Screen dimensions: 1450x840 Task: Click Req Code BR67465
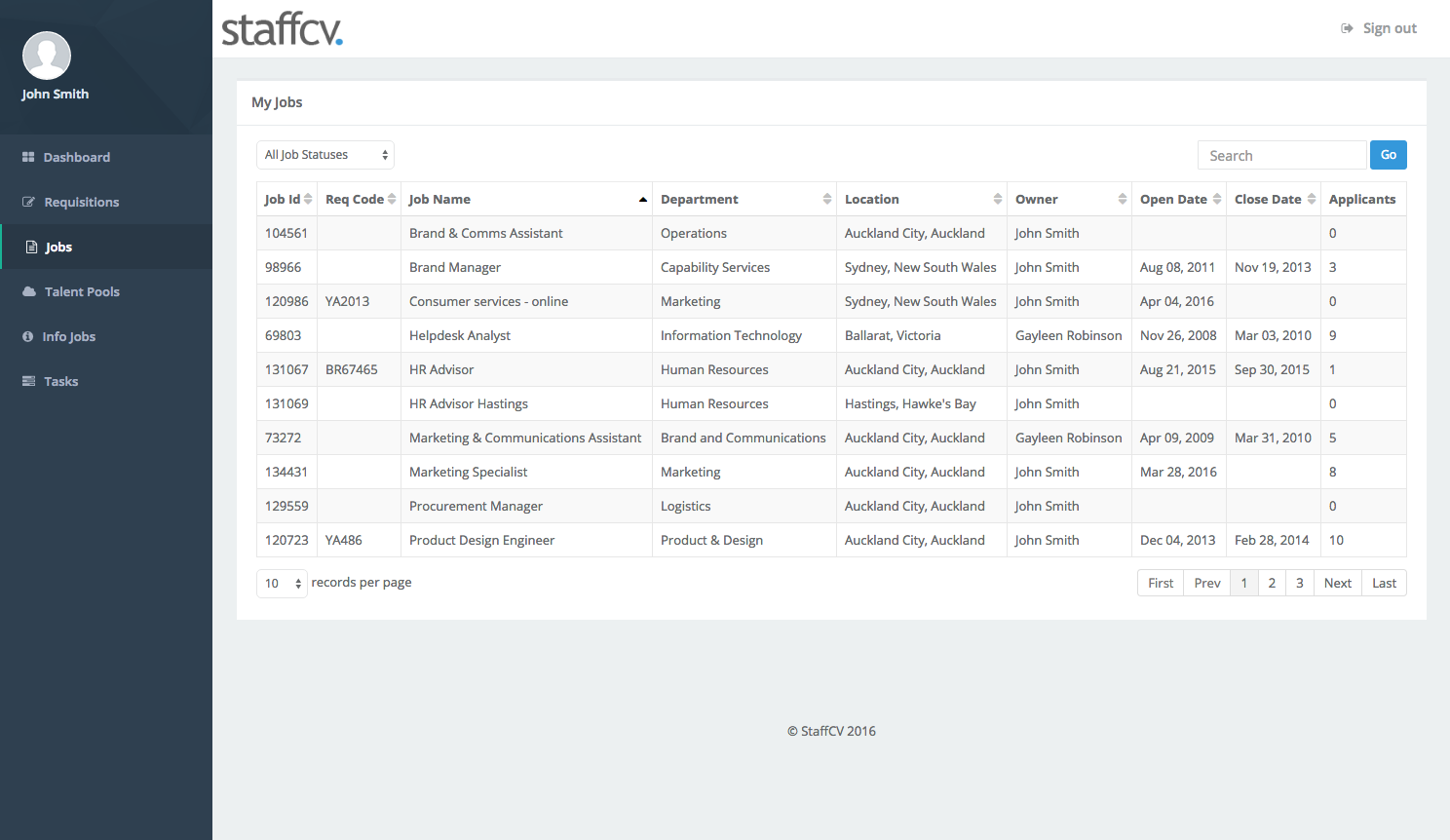pyautogui.click(x=352, y=369)
